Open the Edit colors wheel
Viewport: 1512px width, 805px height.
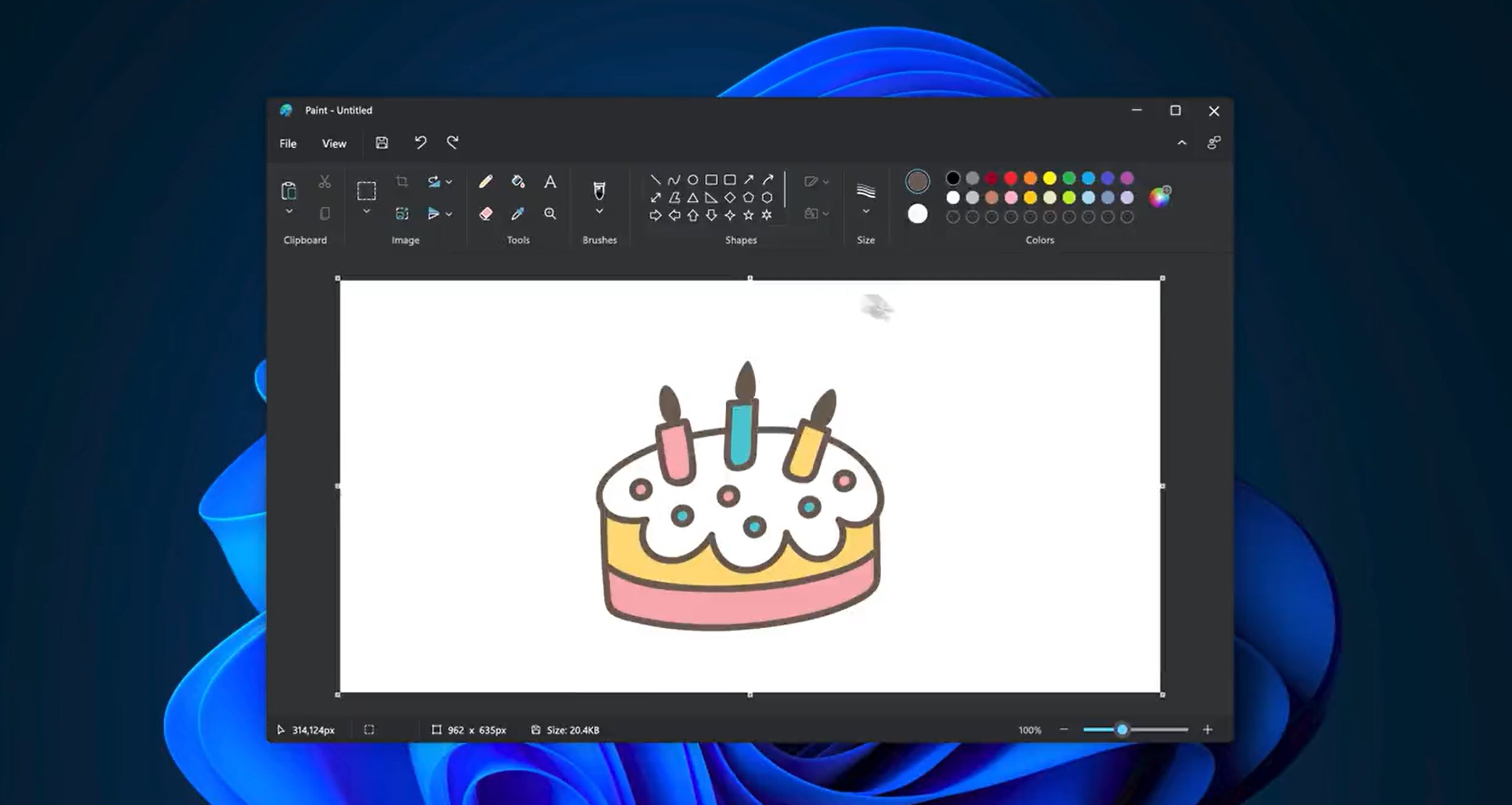click(1160, 197)
